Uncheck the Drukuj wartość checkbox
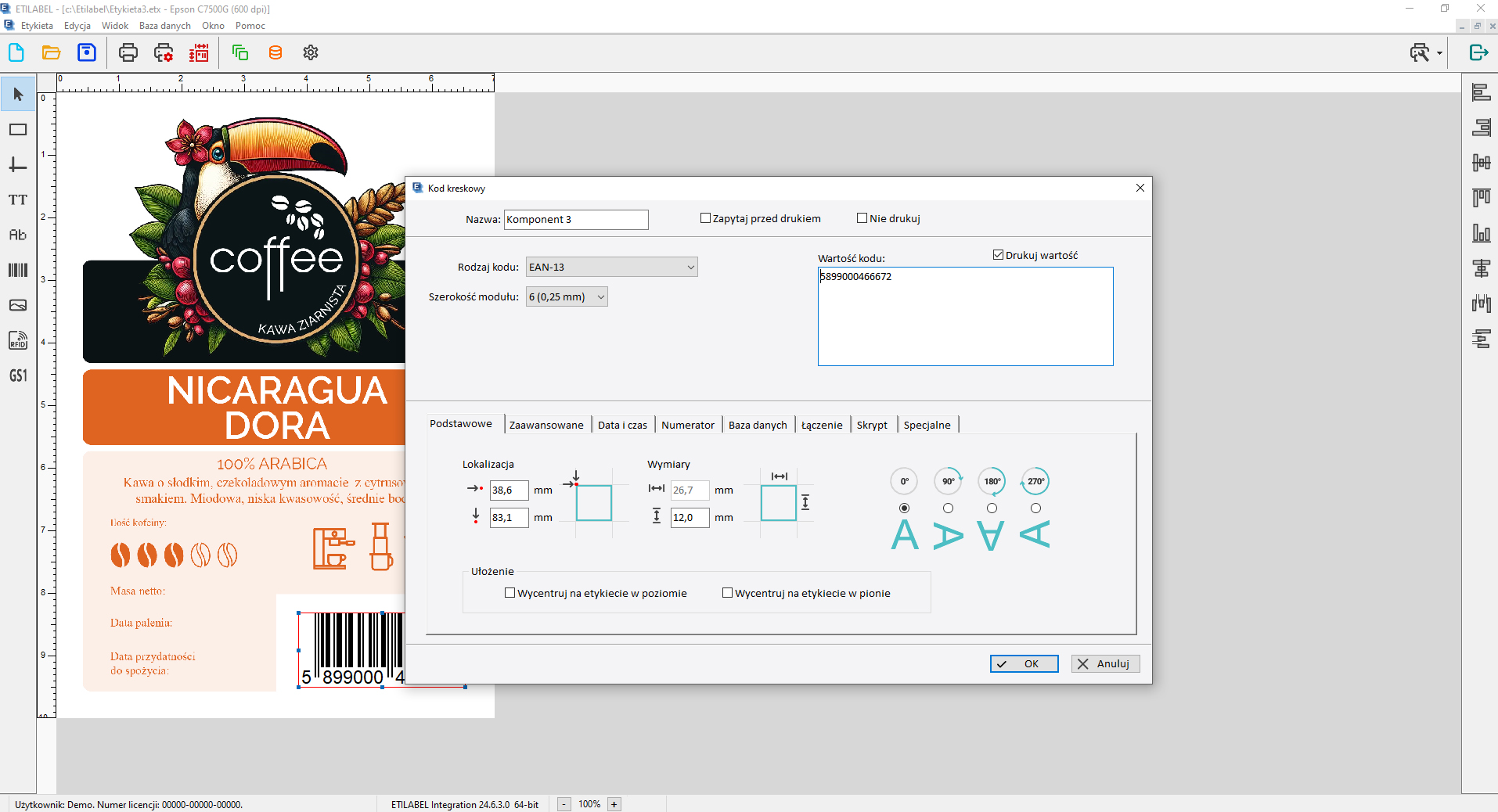1498x812 pixels. pyautogui.click(x=998, y=255)
